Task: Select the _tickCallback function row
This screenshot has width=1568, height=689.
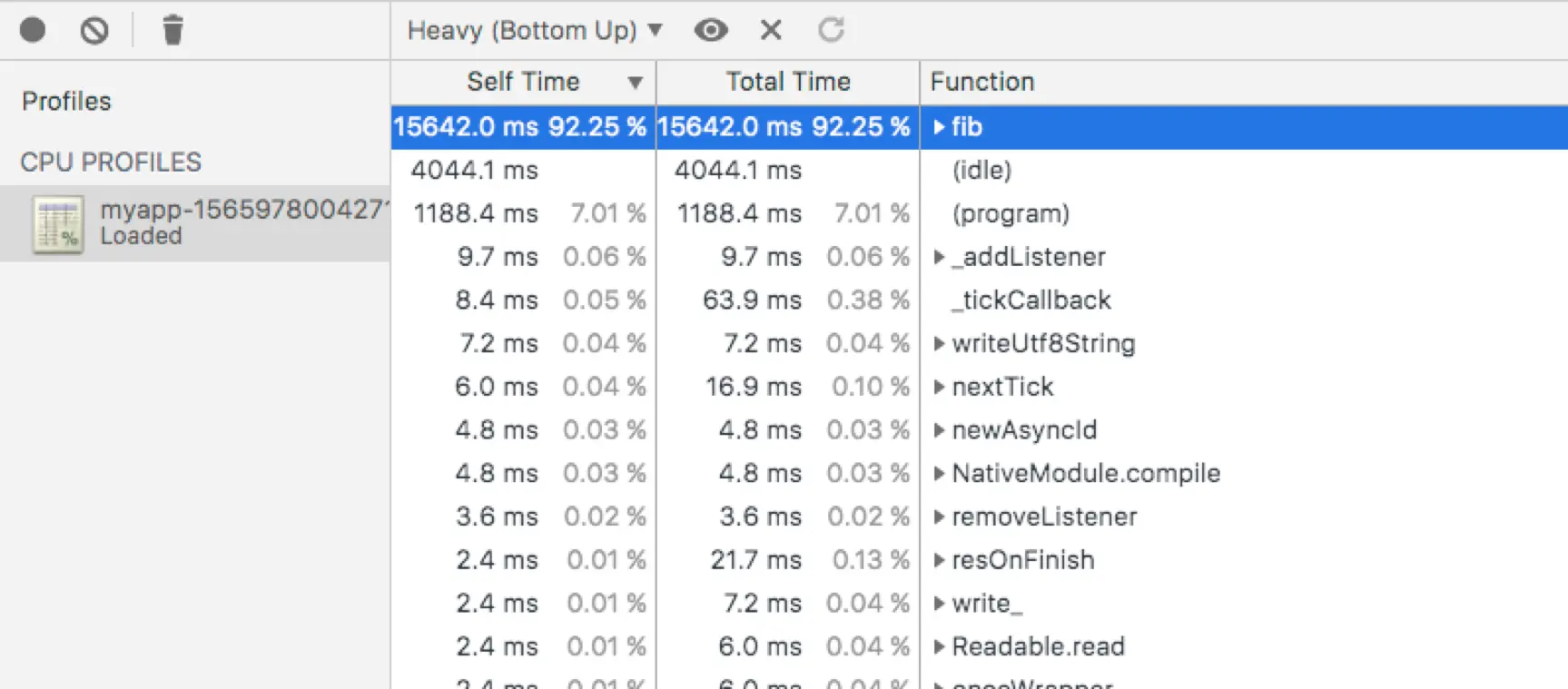Action: pos(1031,300)
